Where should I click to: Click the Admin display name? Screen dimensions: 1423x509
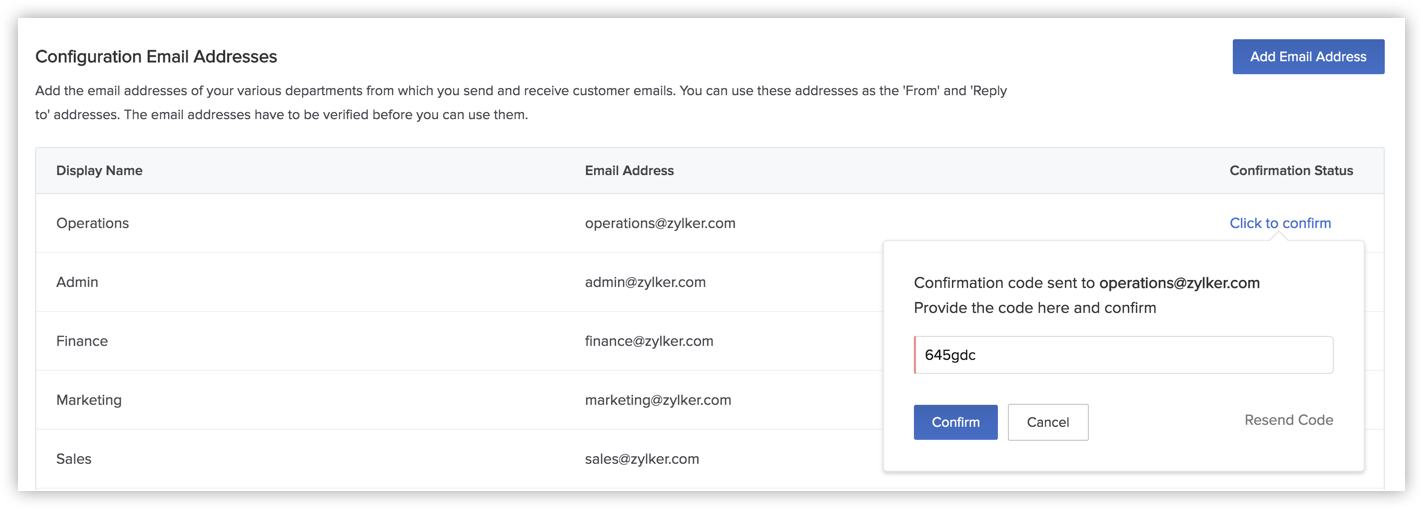[x=77, y=282]
